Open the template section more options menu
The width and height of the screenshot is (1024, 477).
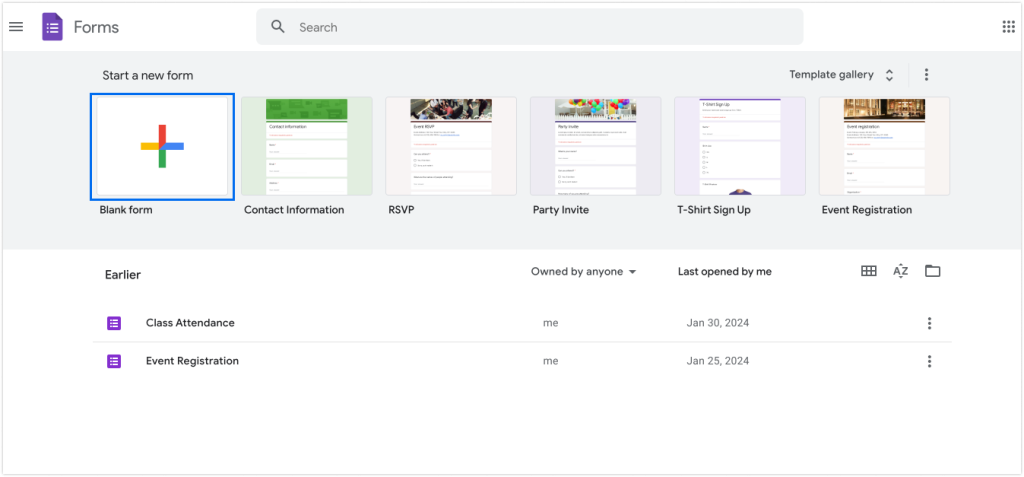(926, 74)
